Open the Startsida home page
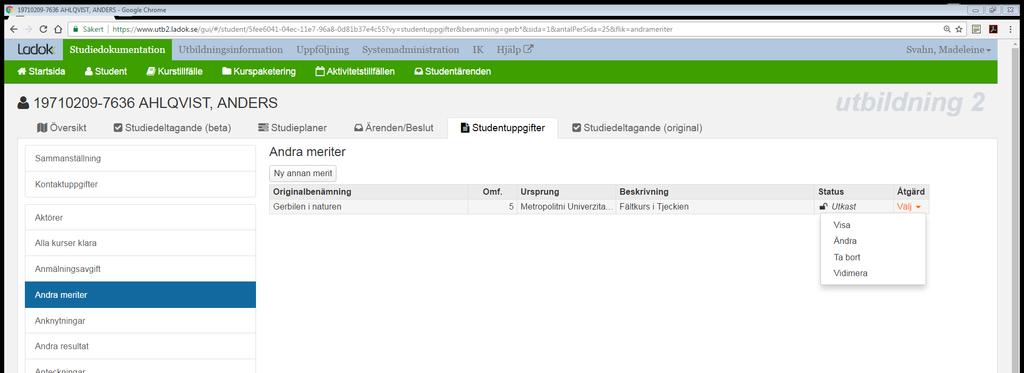1024x373 pixels. click(41, 72)
